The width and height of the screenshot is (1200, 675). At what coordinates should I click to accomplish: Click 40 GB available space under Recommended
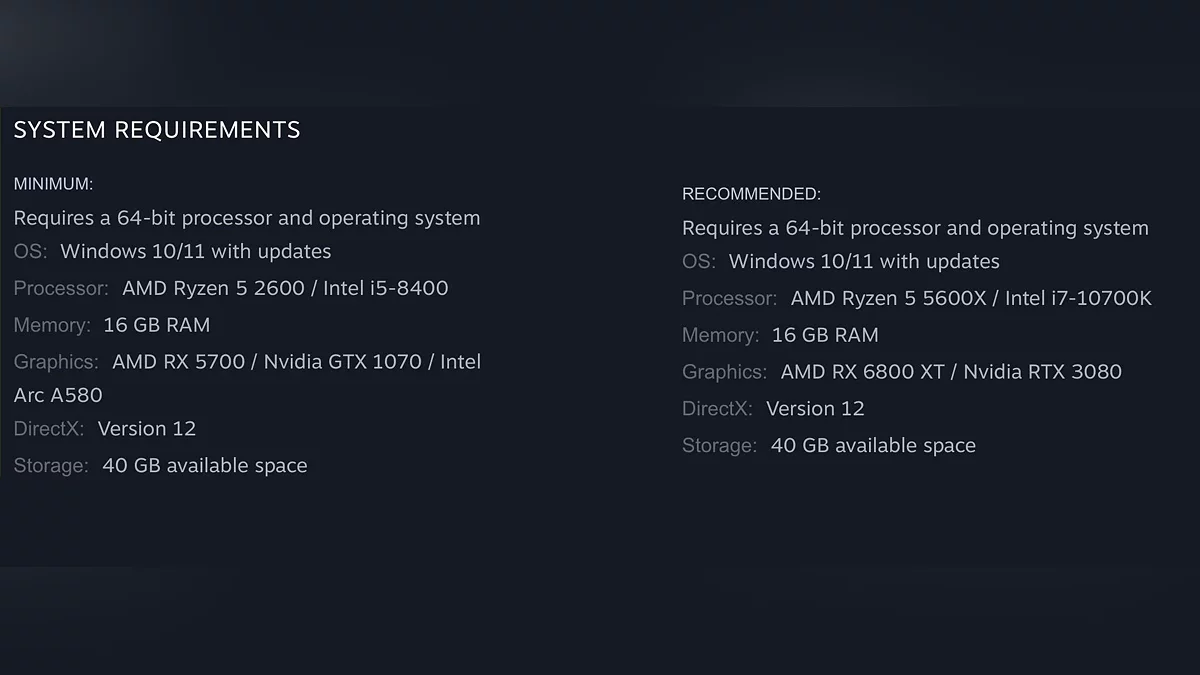coord(873,446)
